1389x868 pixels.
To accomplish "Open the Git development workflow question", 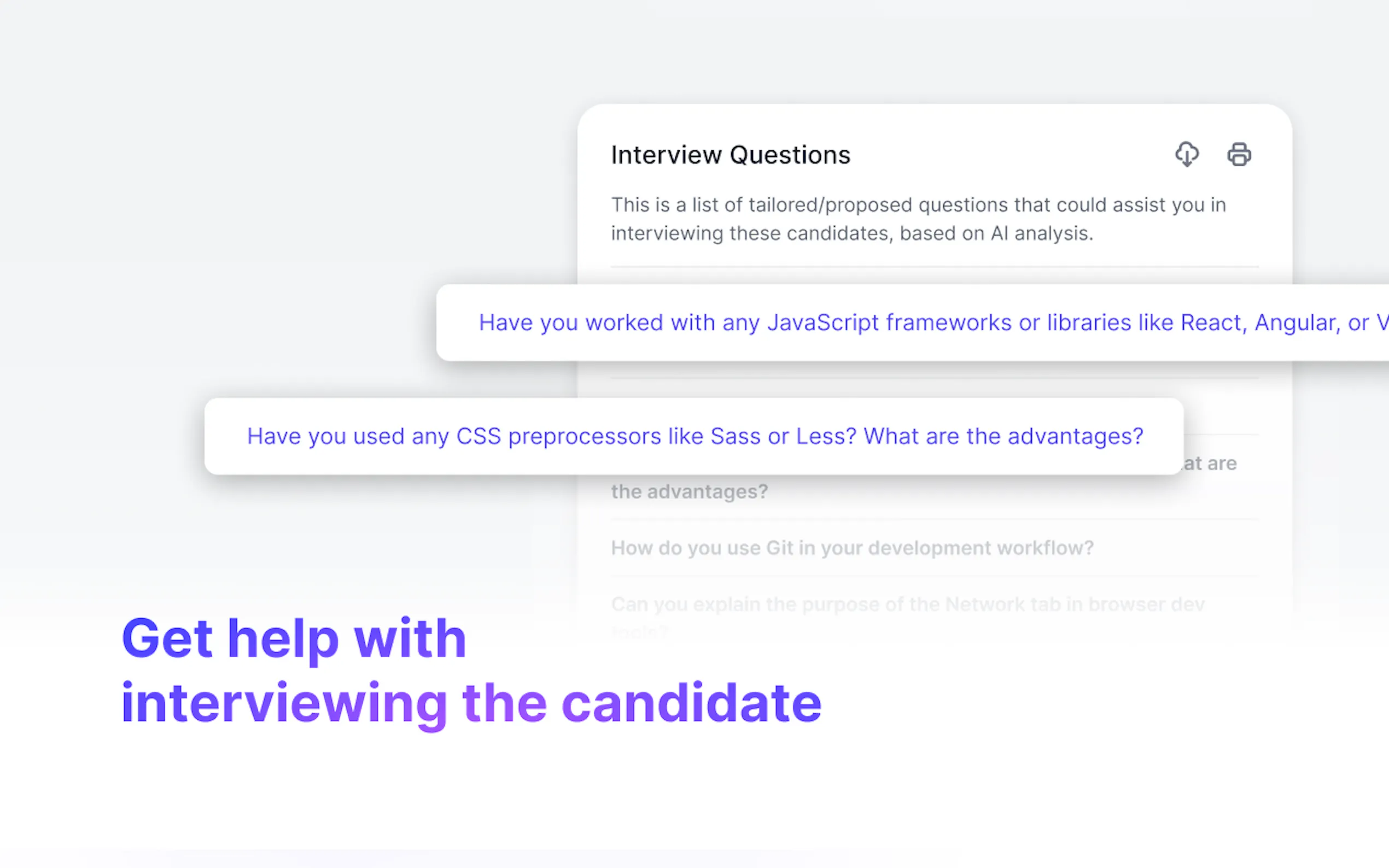I will [x=851, y=548].
